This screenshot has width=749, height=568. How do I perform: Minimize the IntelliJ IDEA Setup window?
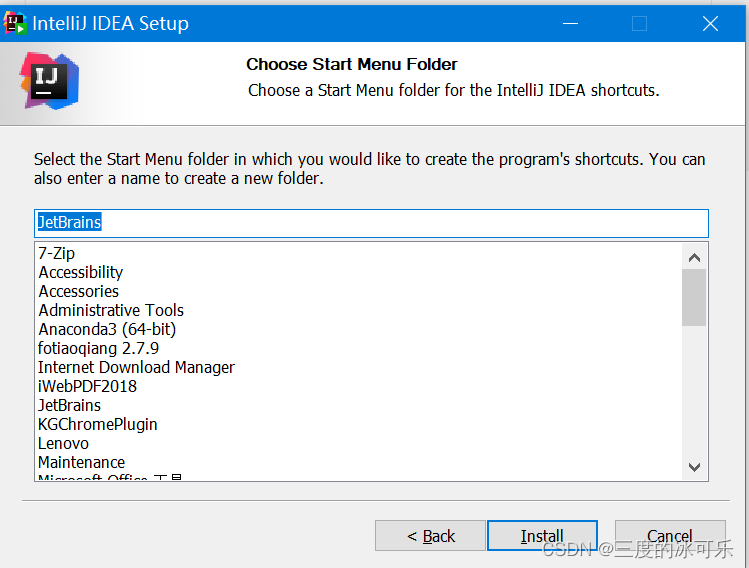pos(570,23)
